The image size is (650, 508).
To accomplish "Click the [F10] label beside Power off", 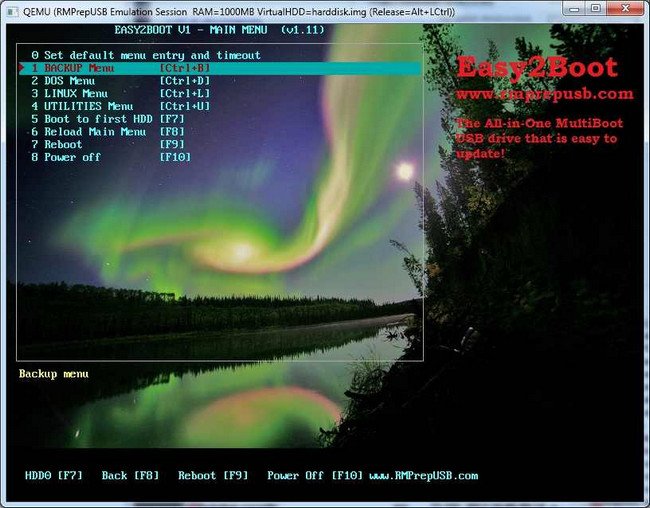I will tap(175, 158).
